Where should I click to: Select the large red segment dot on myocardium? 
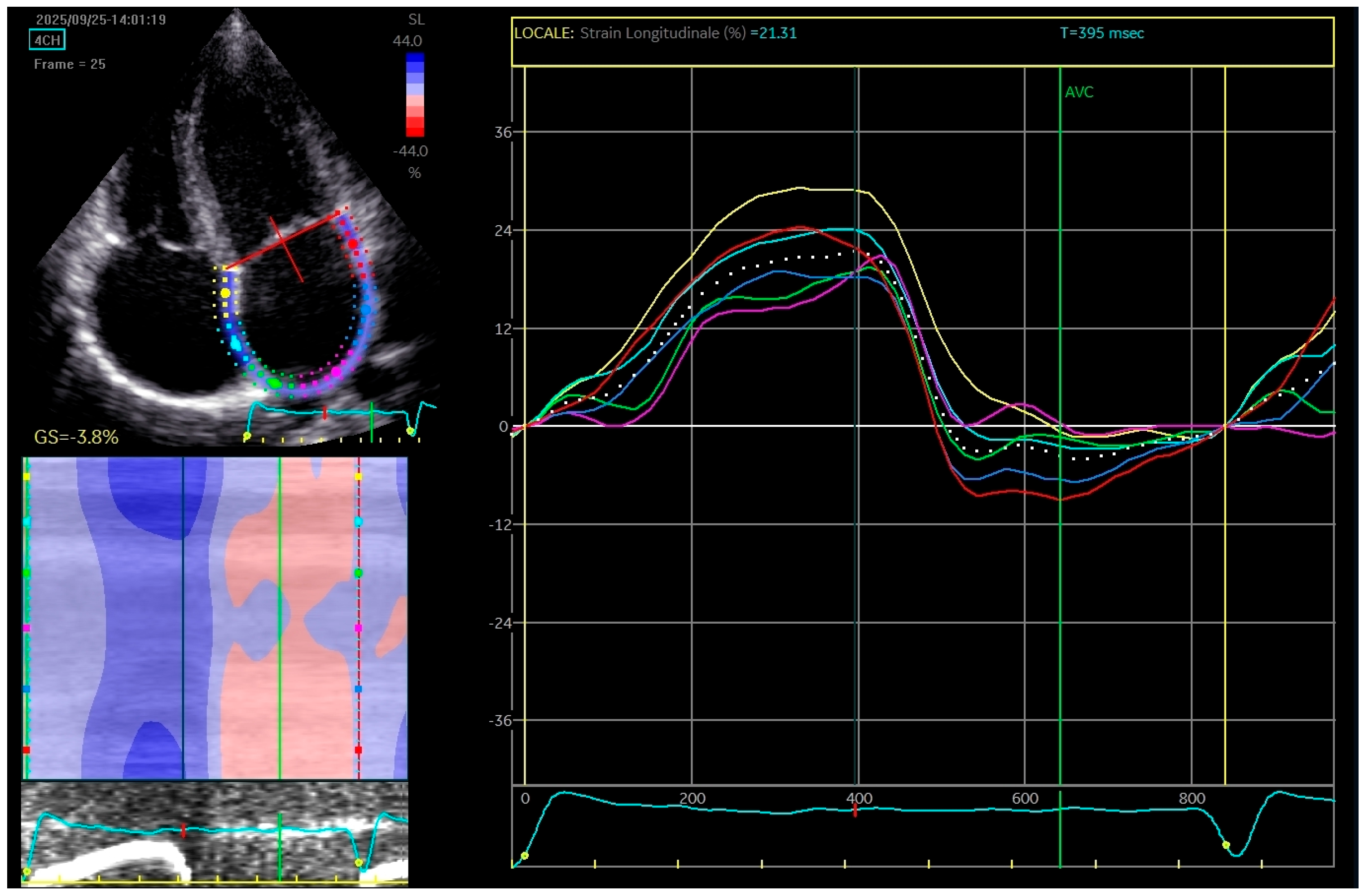pos(353,244)
